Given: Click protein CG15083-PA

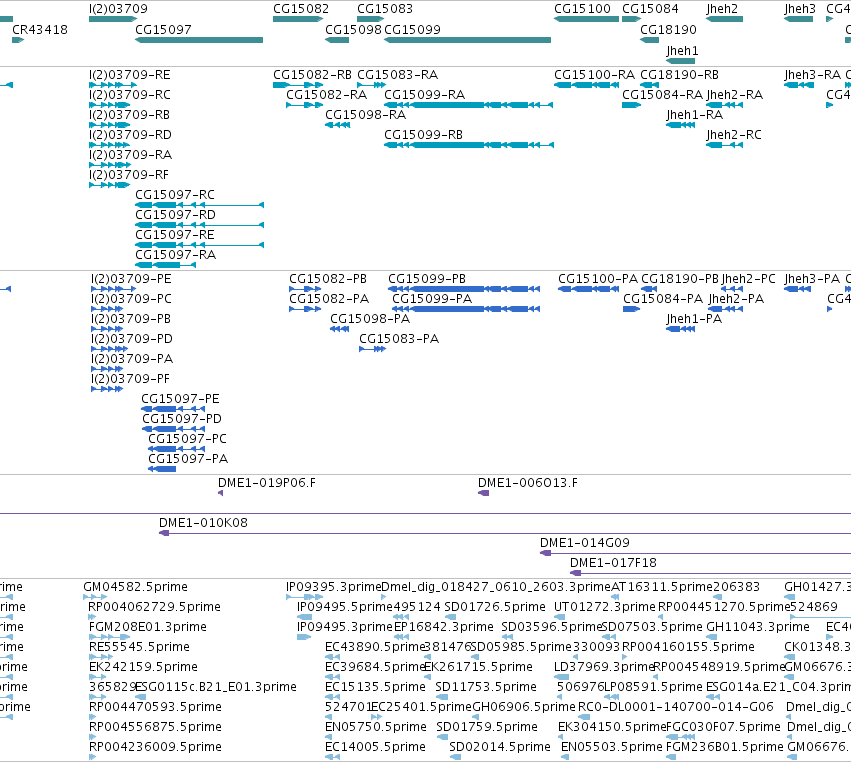Looking at the screenshot, I should click(372, 349).
